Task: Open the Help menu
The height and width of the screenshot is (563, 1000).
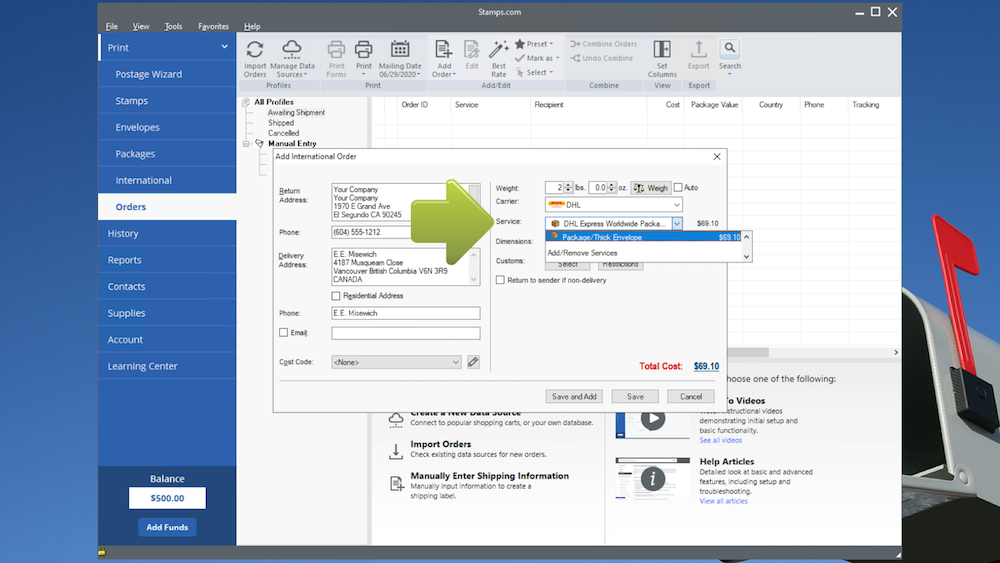Action: (252, 26)
